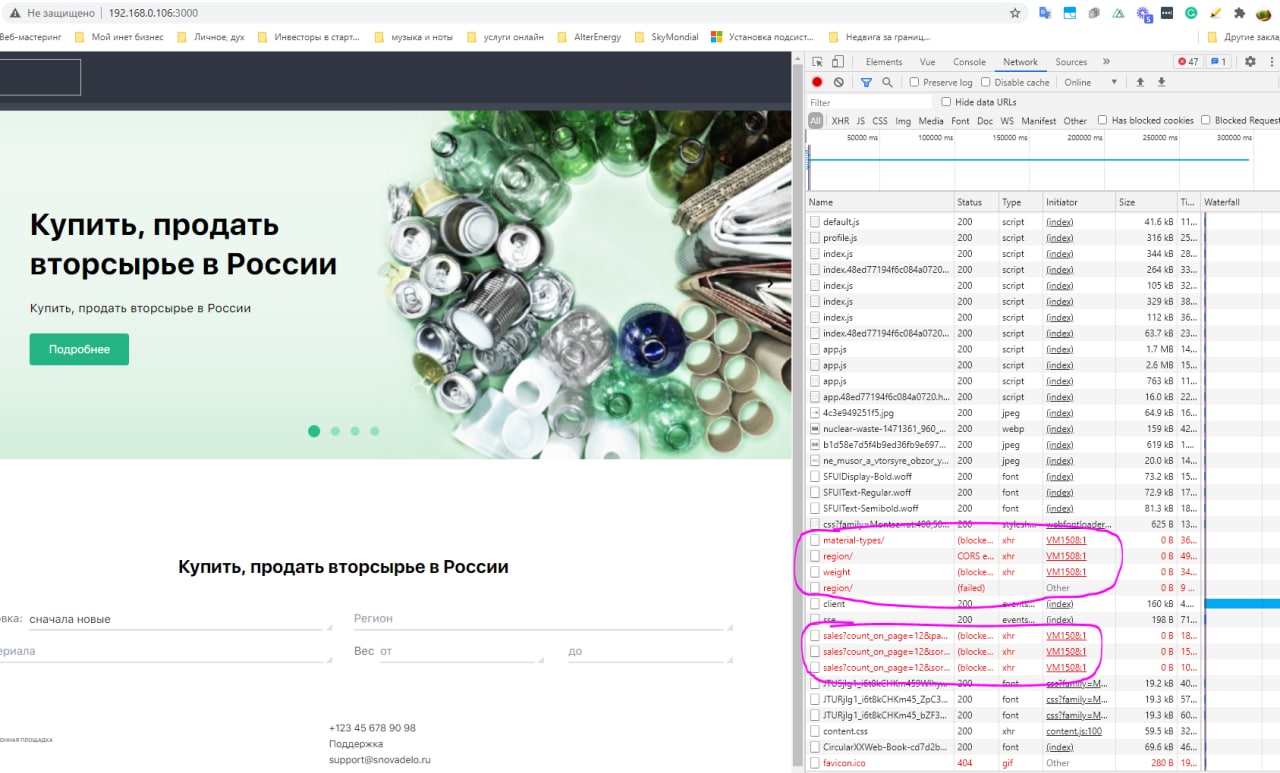Select the third carousel slide dot
The height and width of the screenshot is (773, 1280).
pos(355,431)
